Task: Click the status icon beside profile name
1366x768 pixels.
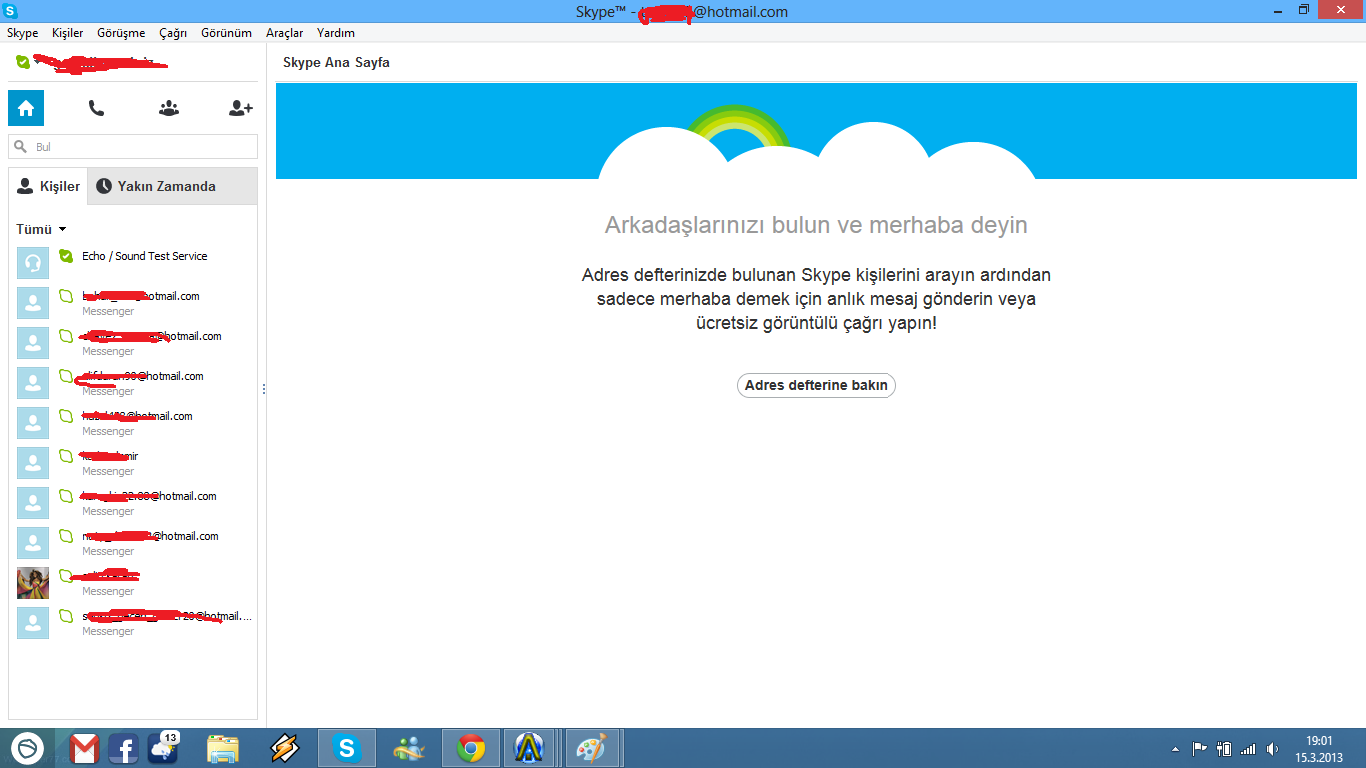Action: 23,62
